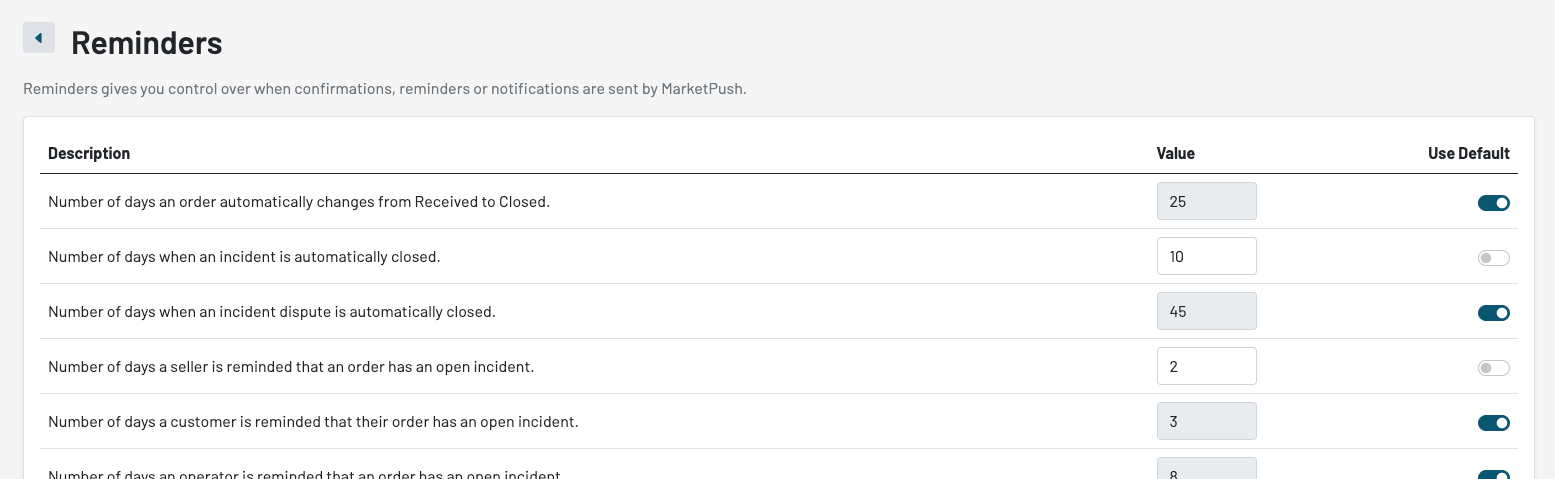Click the customer reminder value field showing 3
Image resolution: width=1555 pixels, height=479 pixels.
click(x=1206, y=421)
